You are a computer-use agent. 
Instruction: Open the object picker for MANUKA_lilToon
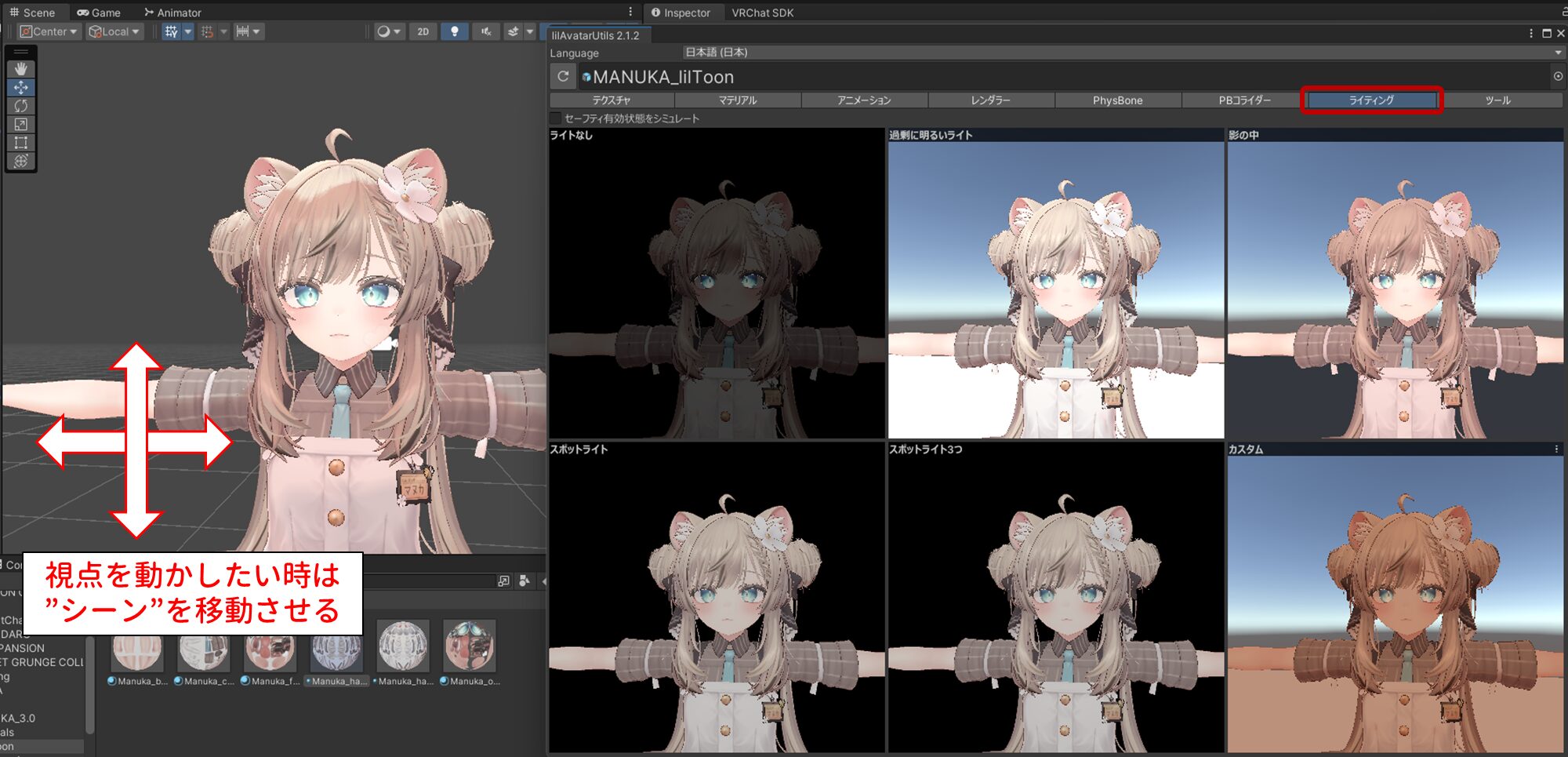(x=1558, y=77)
